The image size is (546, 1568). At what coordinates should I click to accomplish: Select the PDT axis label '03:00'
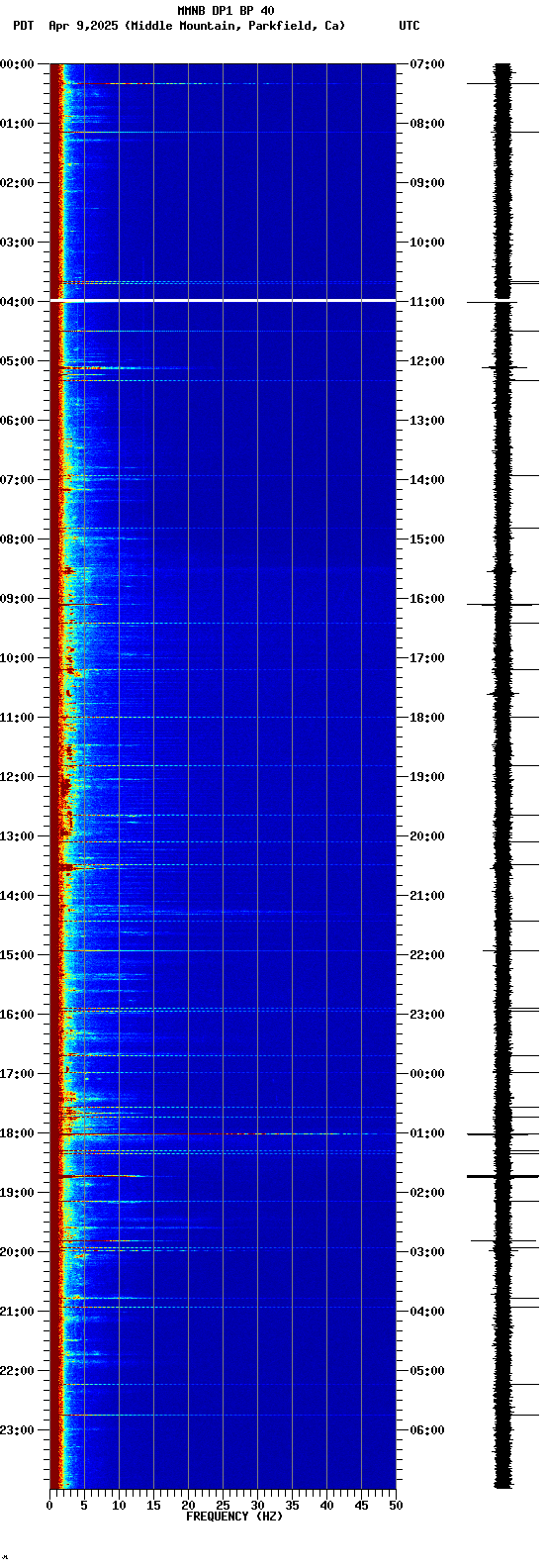(x=17, y=243)
